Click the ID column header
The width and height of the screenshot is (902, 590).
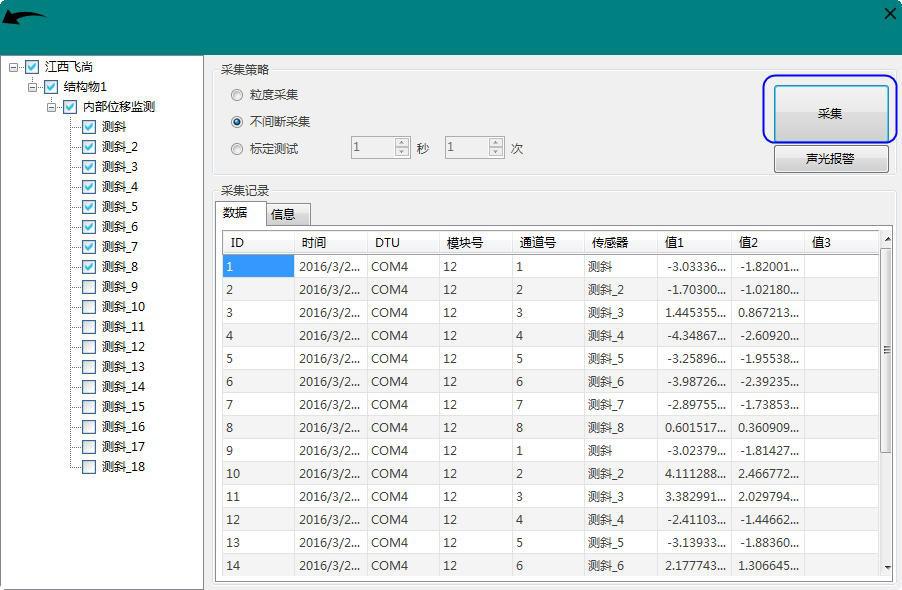258,243
